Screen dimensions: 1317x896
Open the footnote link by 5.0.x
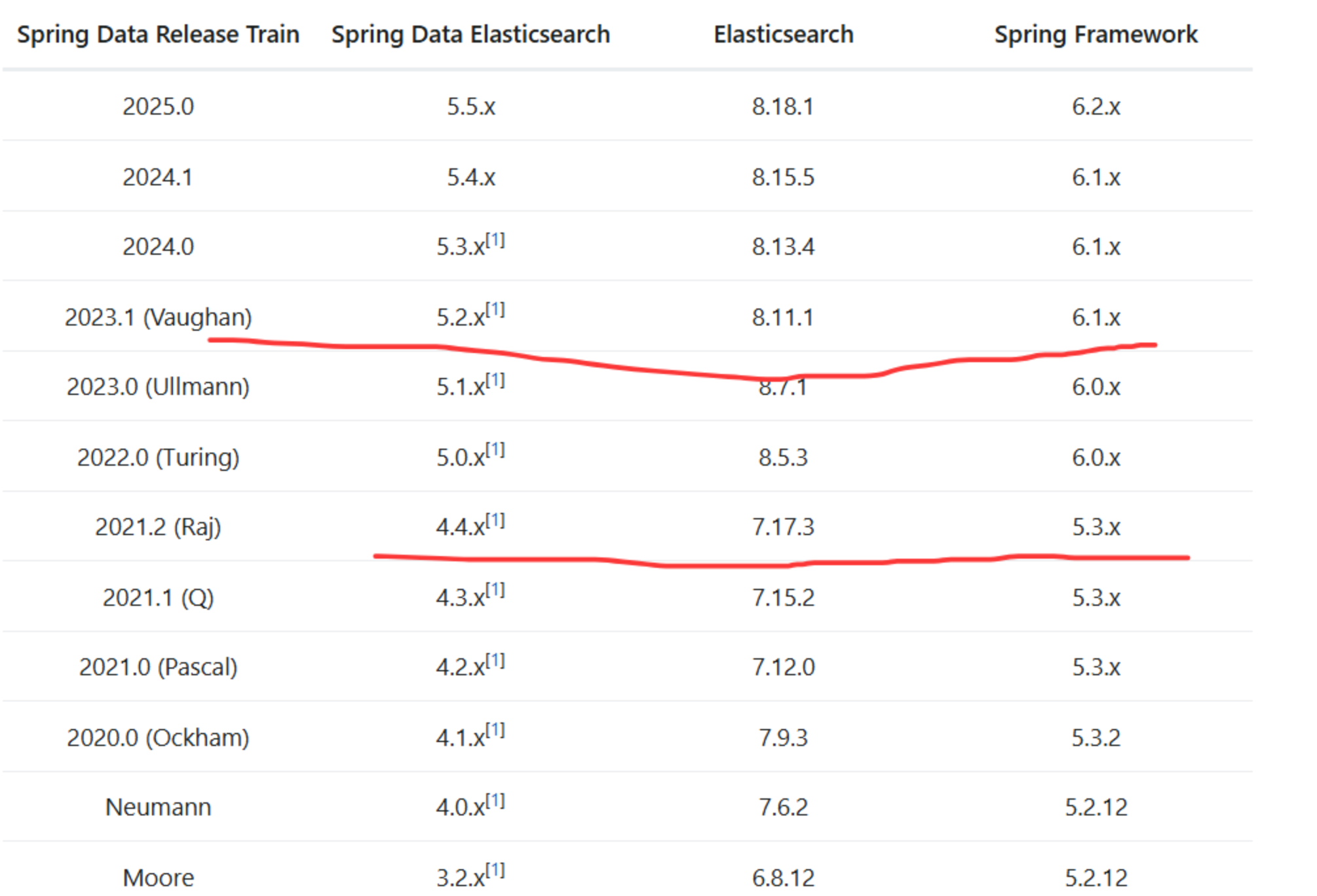pos(495,451)
